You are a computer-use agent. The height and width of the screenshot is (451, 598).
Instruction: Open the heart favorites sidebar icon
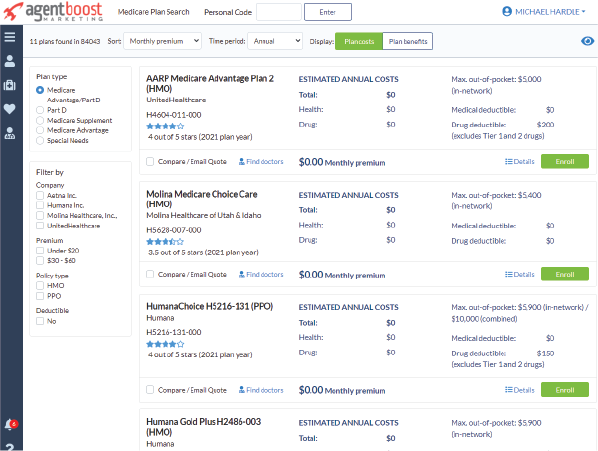point(10,109)
